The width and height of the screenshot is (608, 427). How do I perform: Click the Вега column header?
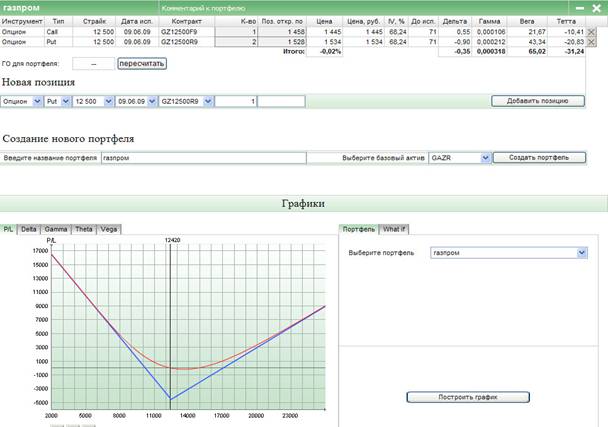coord(527,21)
